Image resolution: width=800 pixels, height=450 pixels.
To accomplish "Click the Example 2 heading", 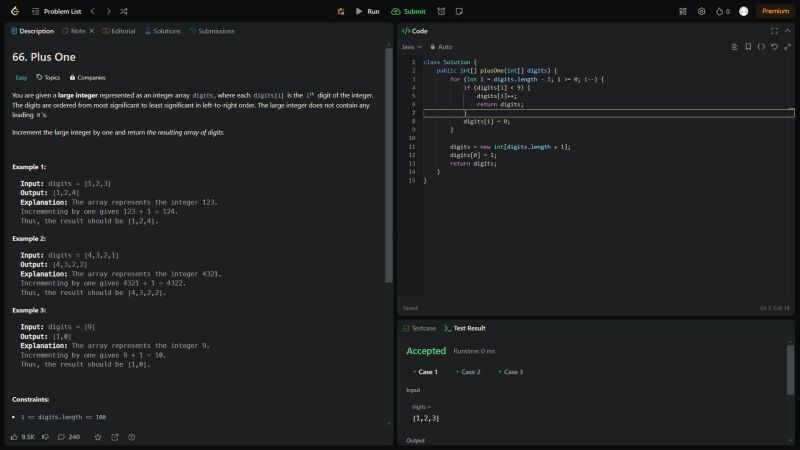I will [x=29, y=239].
